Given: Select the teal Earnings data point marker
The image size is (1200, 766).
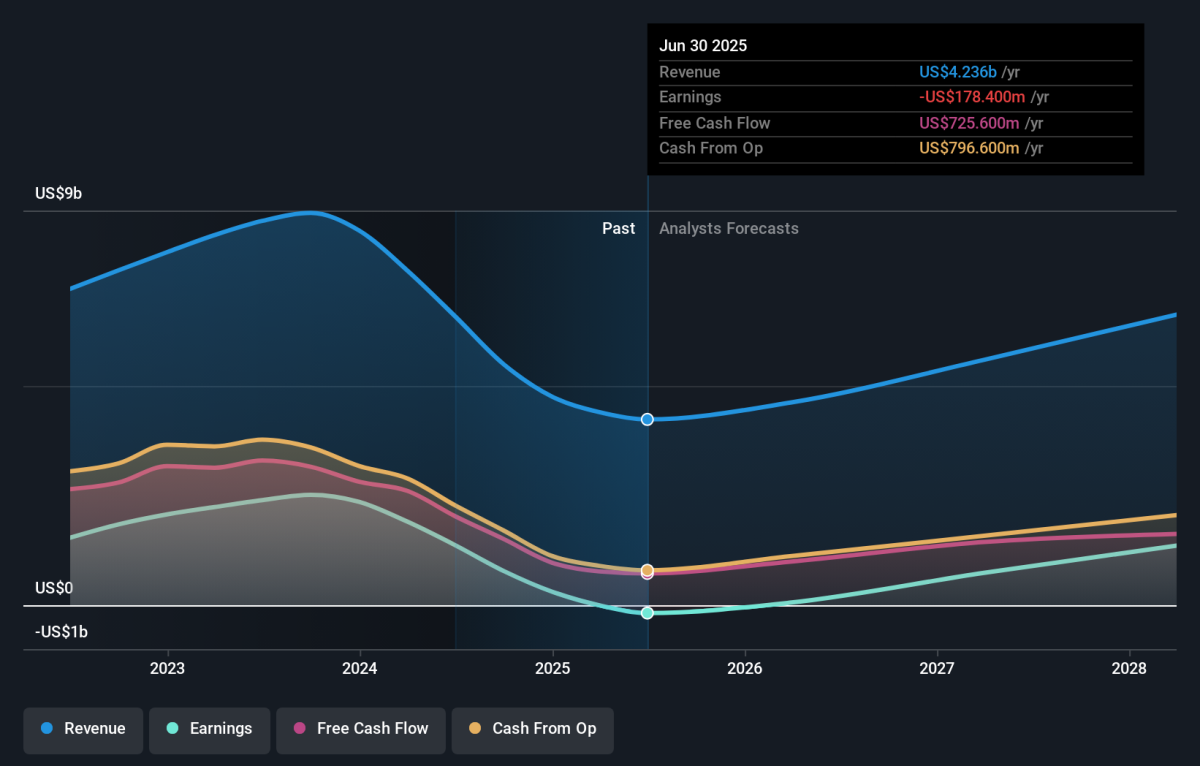Looking at the screenshot, I should point(647,613).
